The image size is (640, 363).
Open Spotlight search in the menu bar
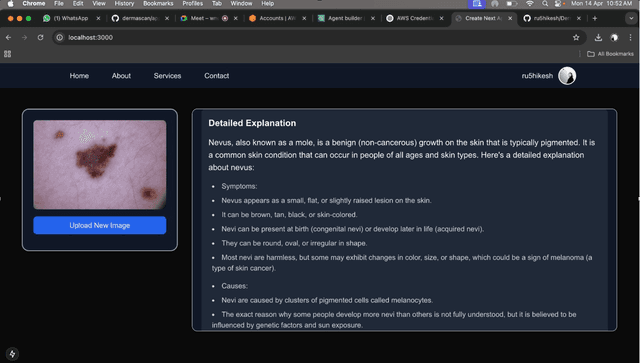coord(545,4)
